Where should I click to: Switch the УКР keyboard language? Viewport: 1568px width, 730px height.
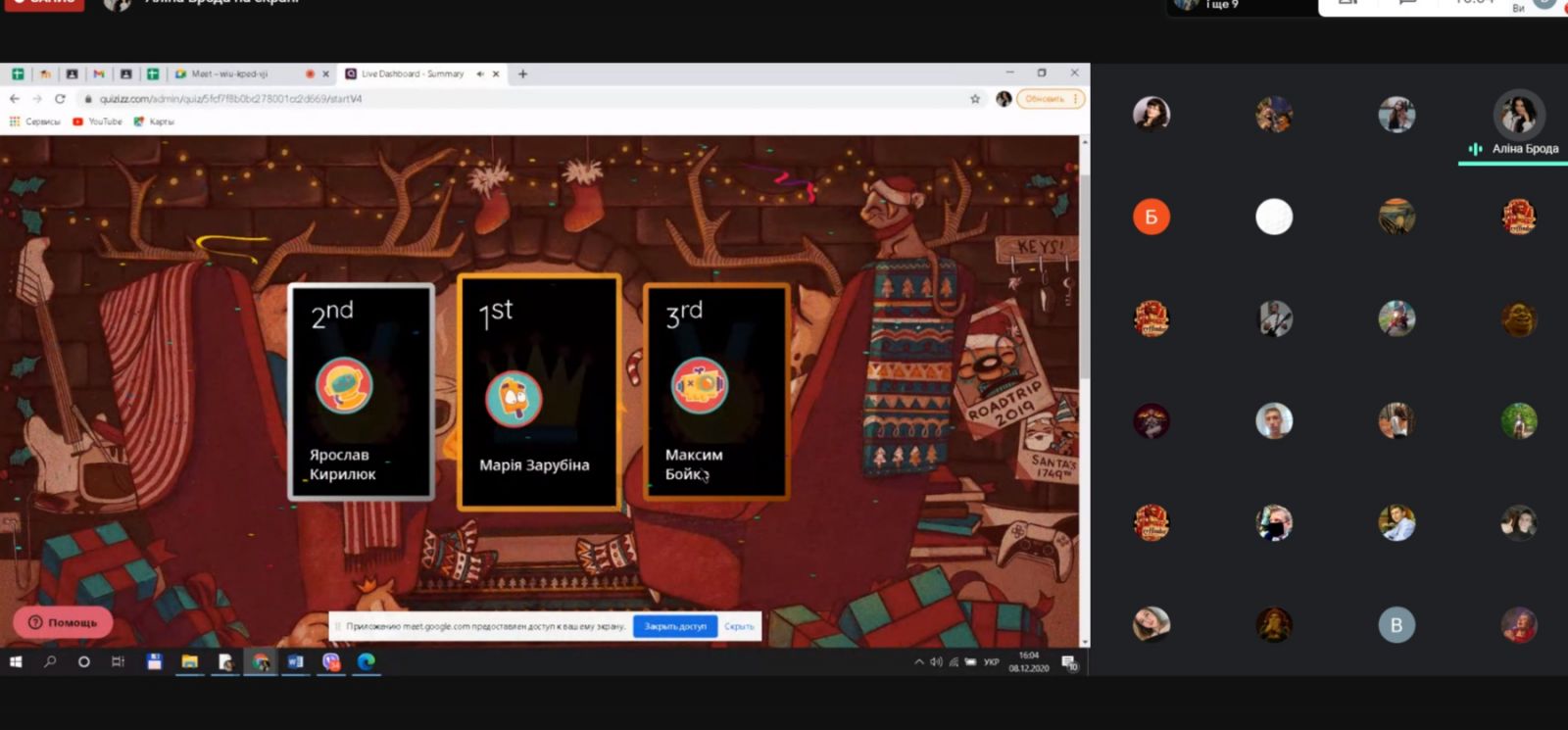tap(992, 662)
